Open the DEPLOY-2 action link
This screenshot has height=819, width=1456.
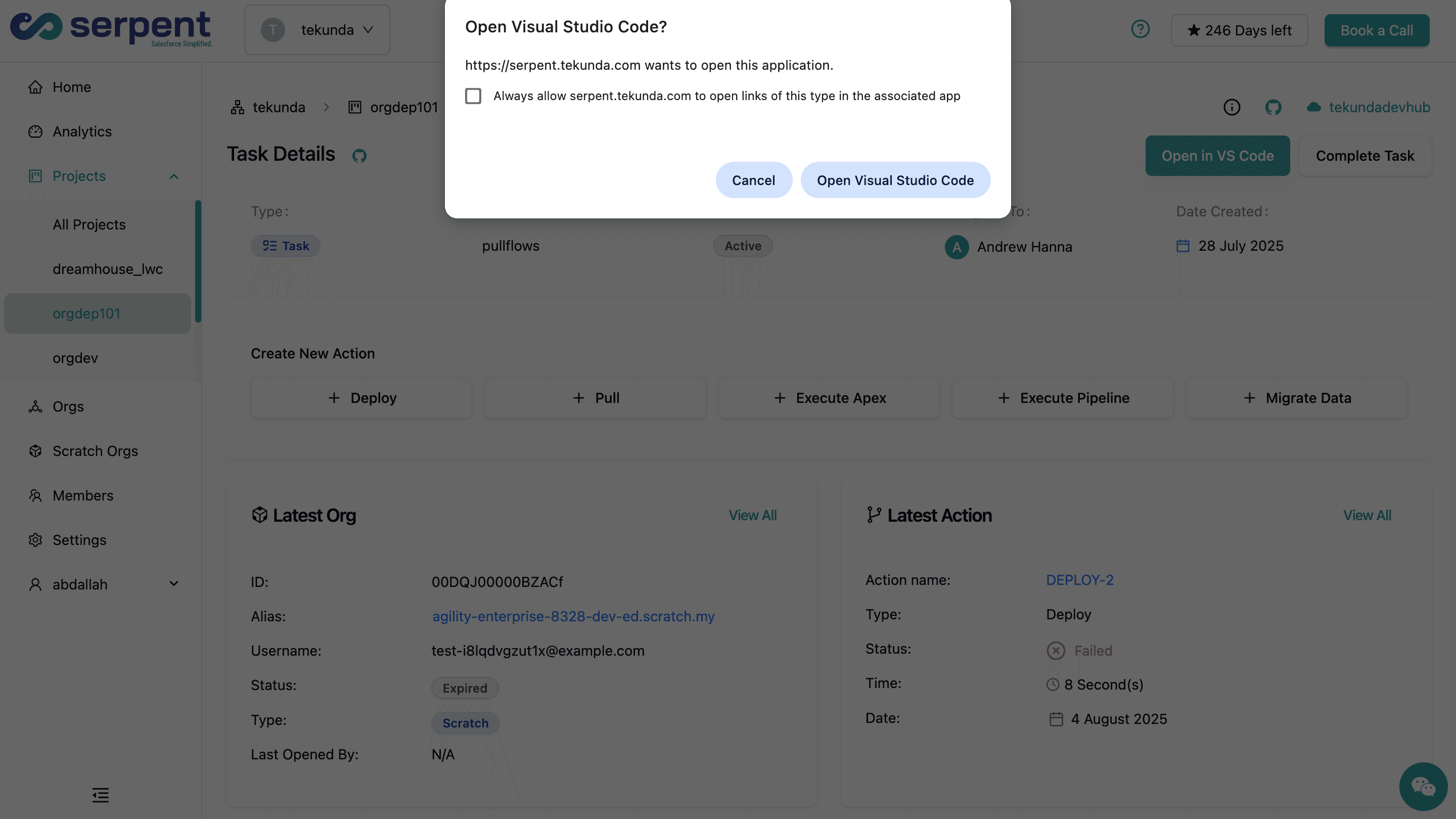(1079, 580)
